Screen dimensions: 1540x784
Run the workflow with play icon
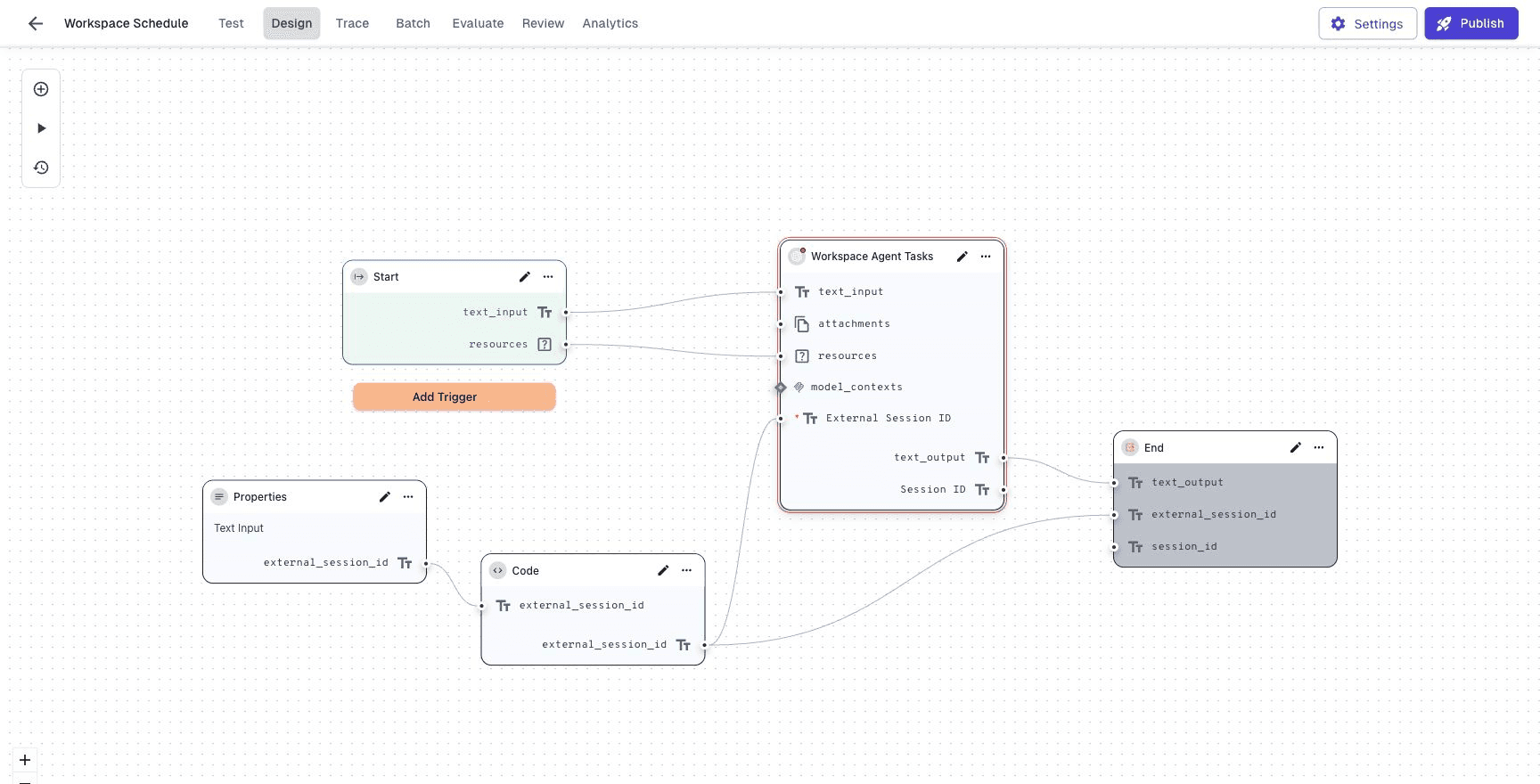pos(41,128)
